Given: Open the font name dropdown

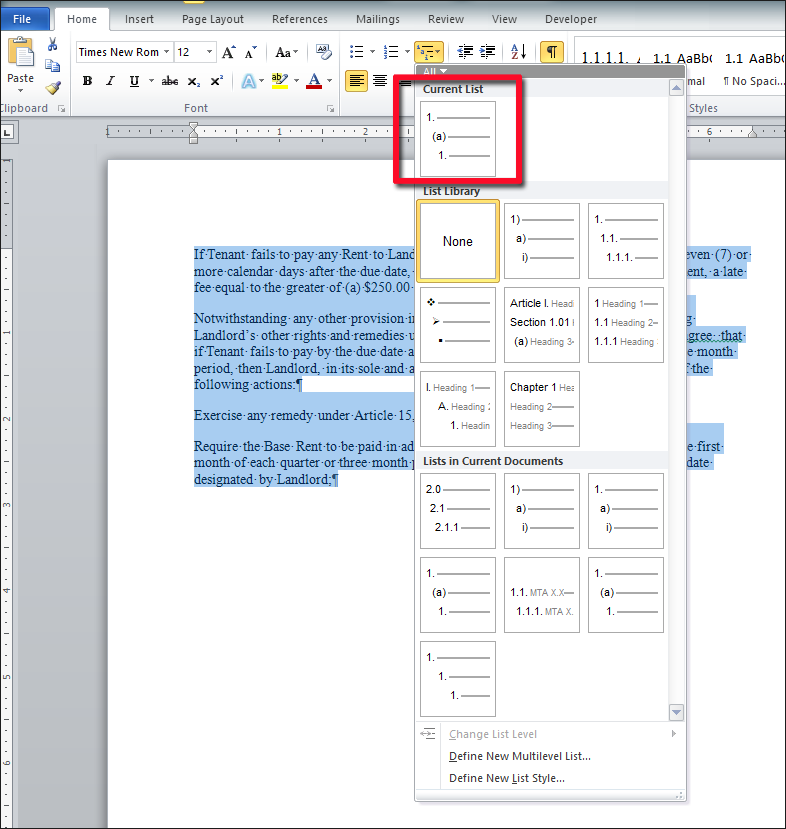Looking at the screenshot, I should pos(167,52).
